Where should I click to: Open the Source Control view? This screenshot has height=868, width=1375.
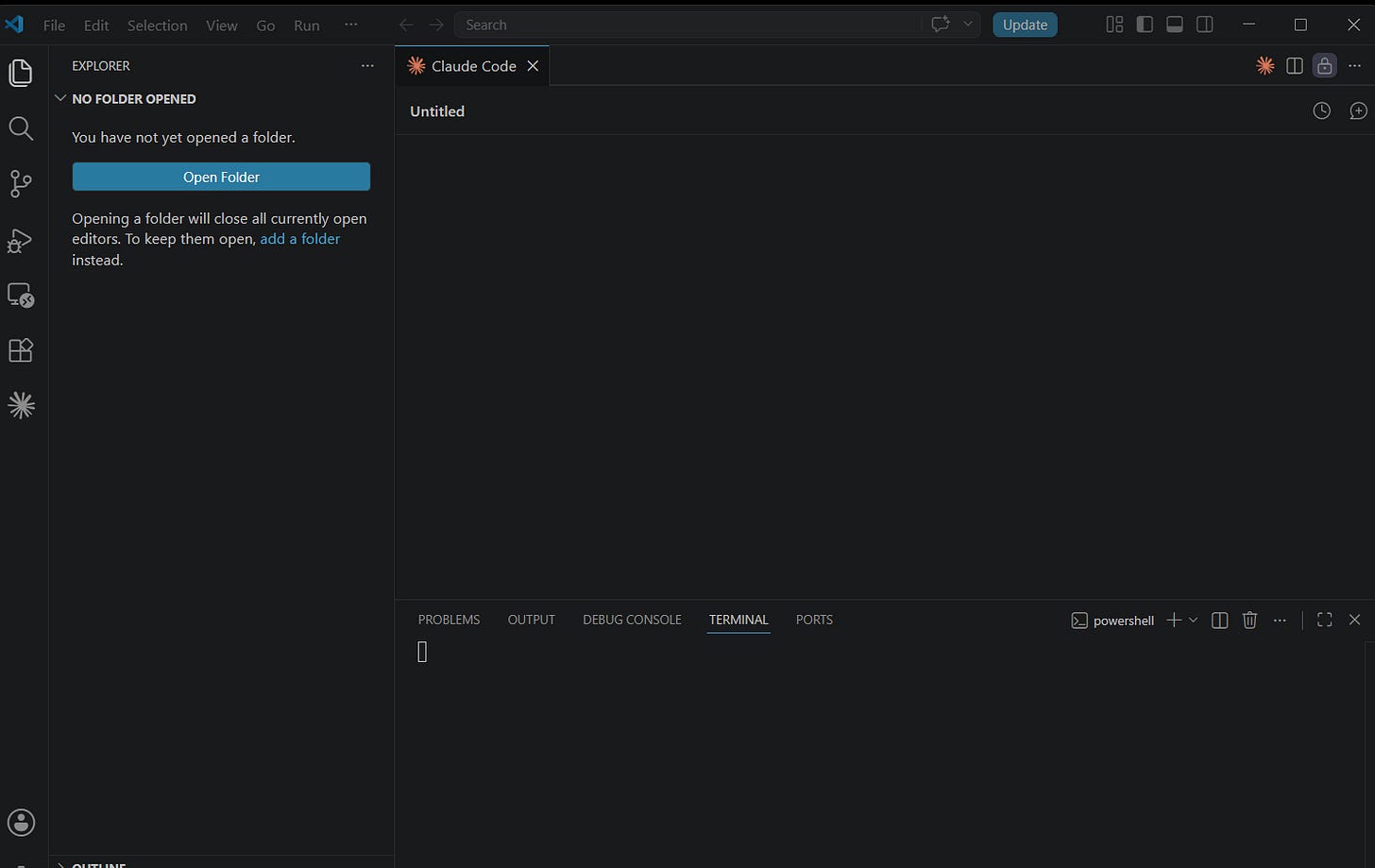(21, 183)
